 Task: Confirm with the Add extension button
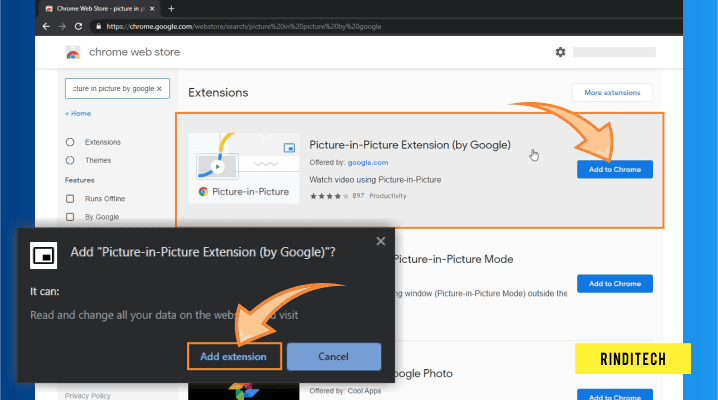click(234, 357)
